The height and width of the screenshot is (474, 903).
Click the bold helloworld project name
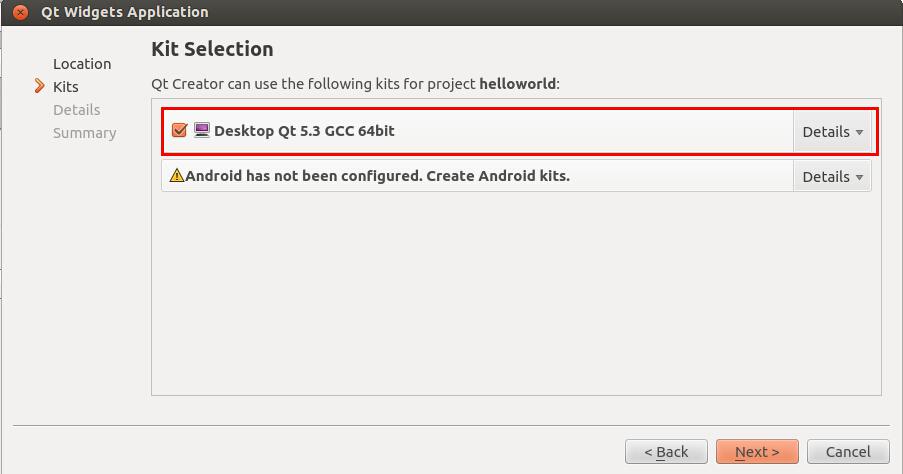[x=517, y=84]
